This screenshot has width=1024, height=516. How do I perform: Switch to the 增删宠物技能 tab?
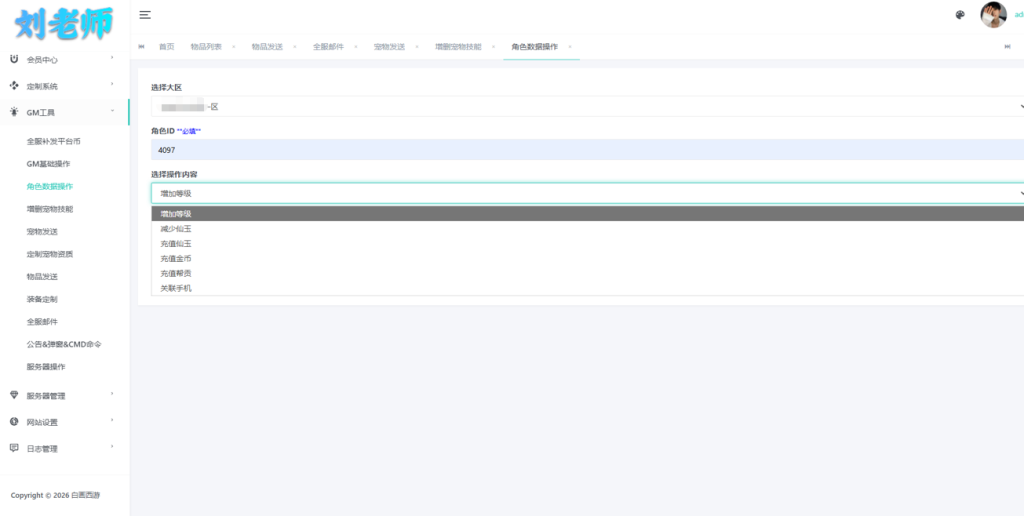[x=458, y=47]
